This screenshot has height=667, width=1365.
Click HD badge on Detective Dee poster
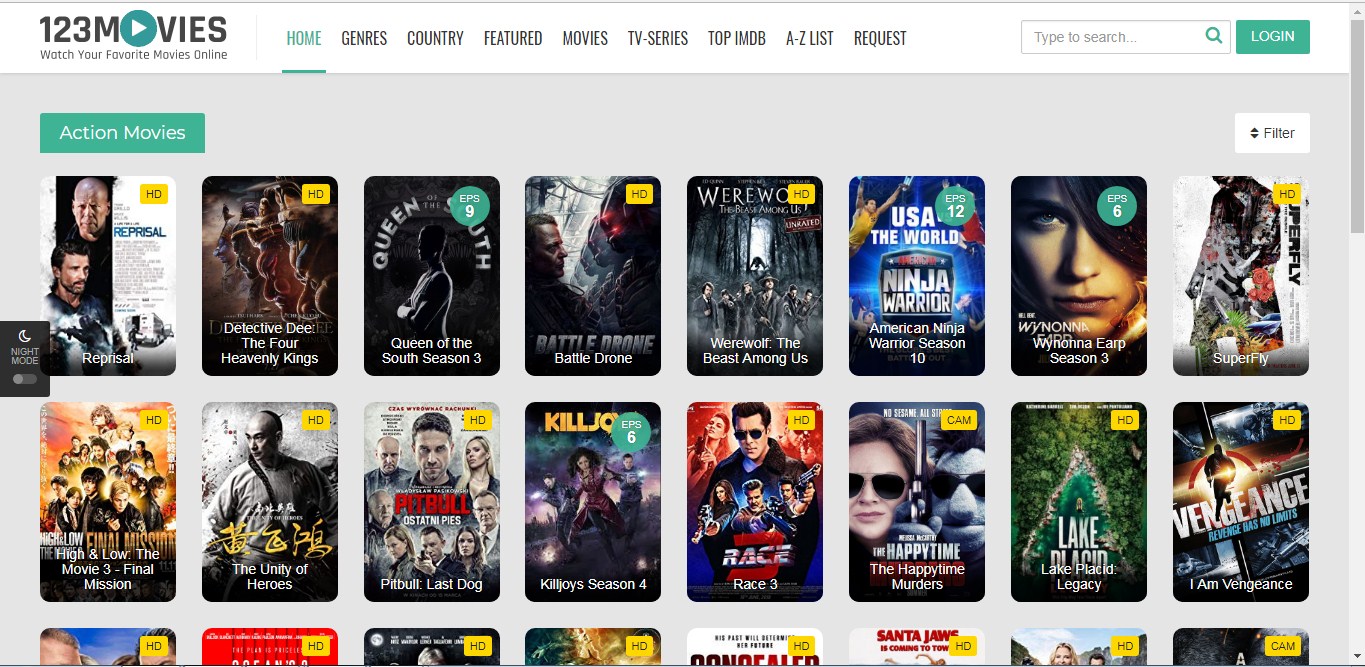coord(315,194)
